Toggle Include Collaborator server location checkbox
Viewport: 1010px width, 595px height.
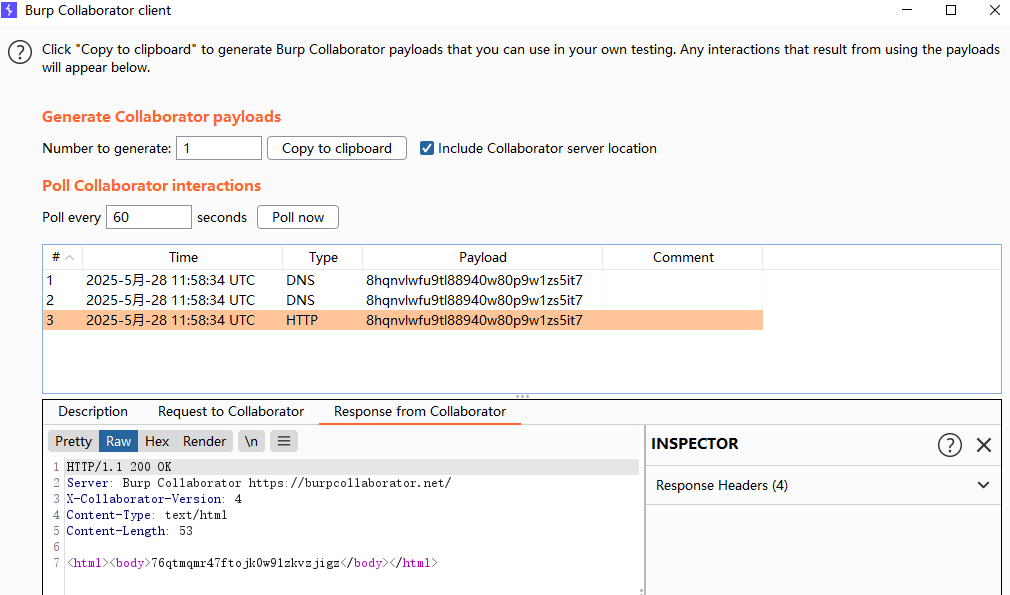pos(426,148)
